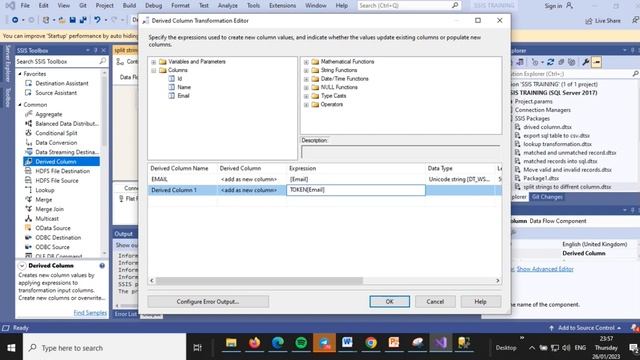Expand Variables and Parameters folder

click(x=153, y=62)
